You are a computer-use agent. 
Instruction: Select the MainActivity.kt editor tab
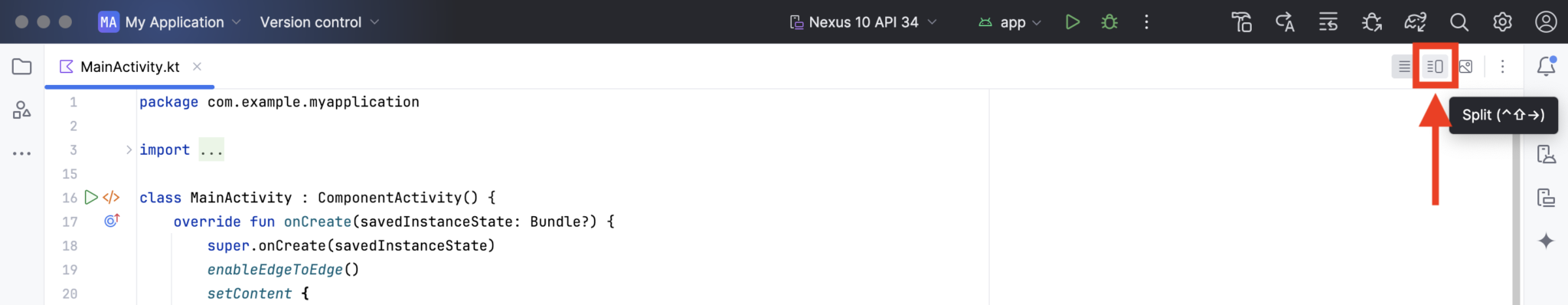click(129, 67)
